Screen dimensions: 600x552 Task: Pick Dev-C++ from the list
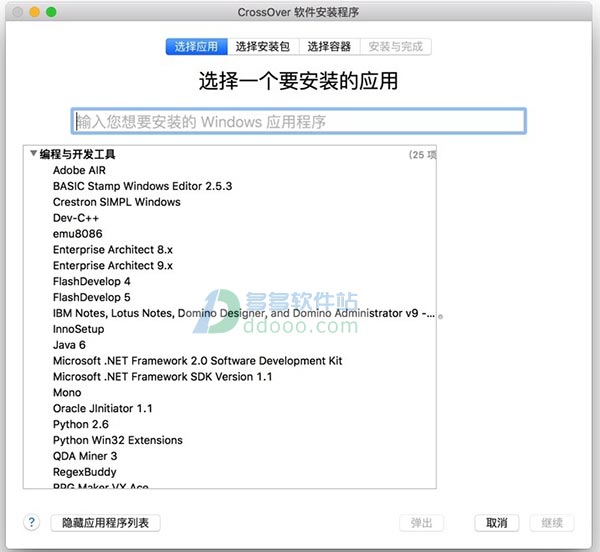[76, 218]
